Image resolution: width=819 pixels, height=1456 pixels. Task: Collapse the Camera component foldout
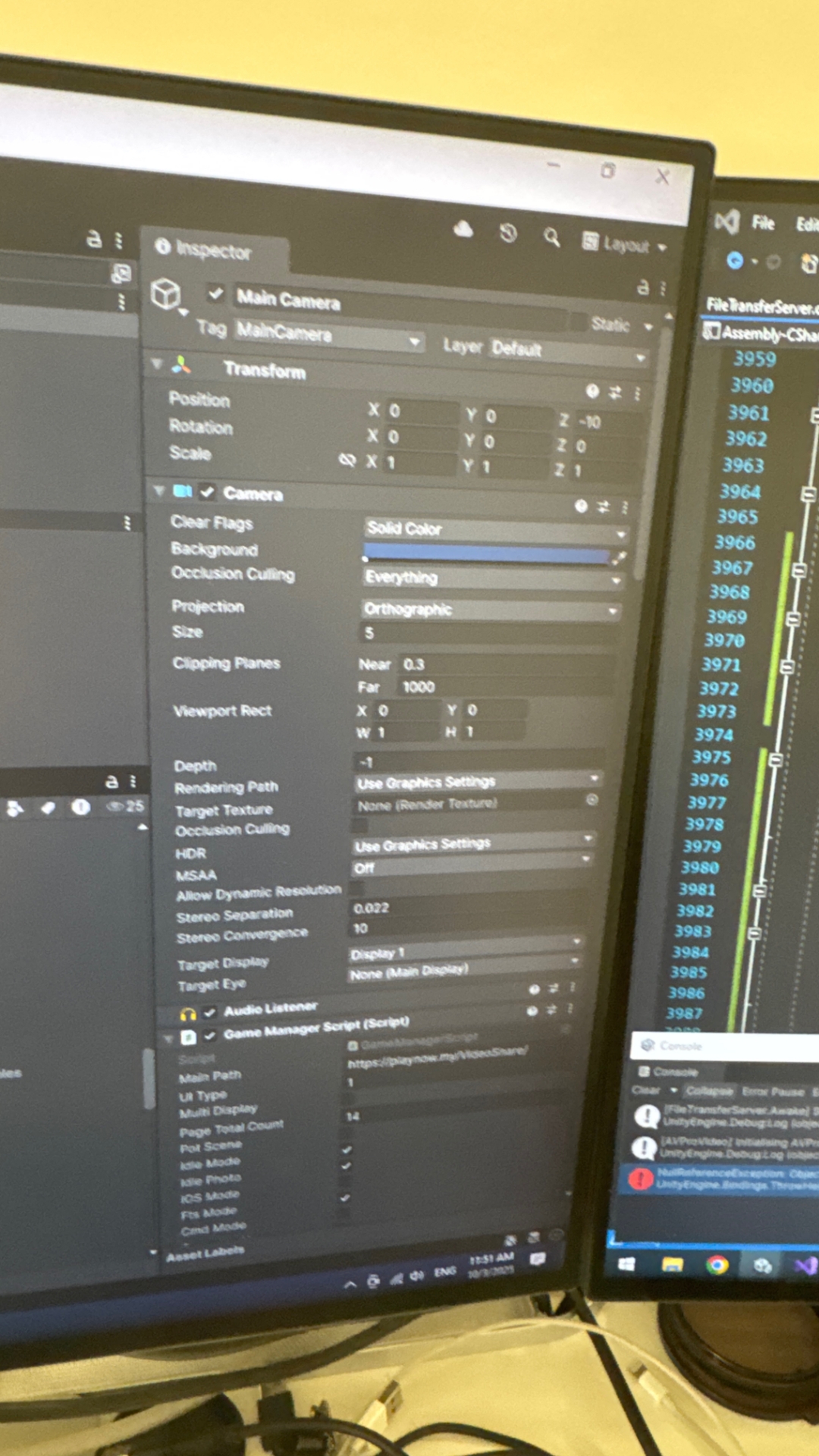pyautogui.click(x=158, y=491)
